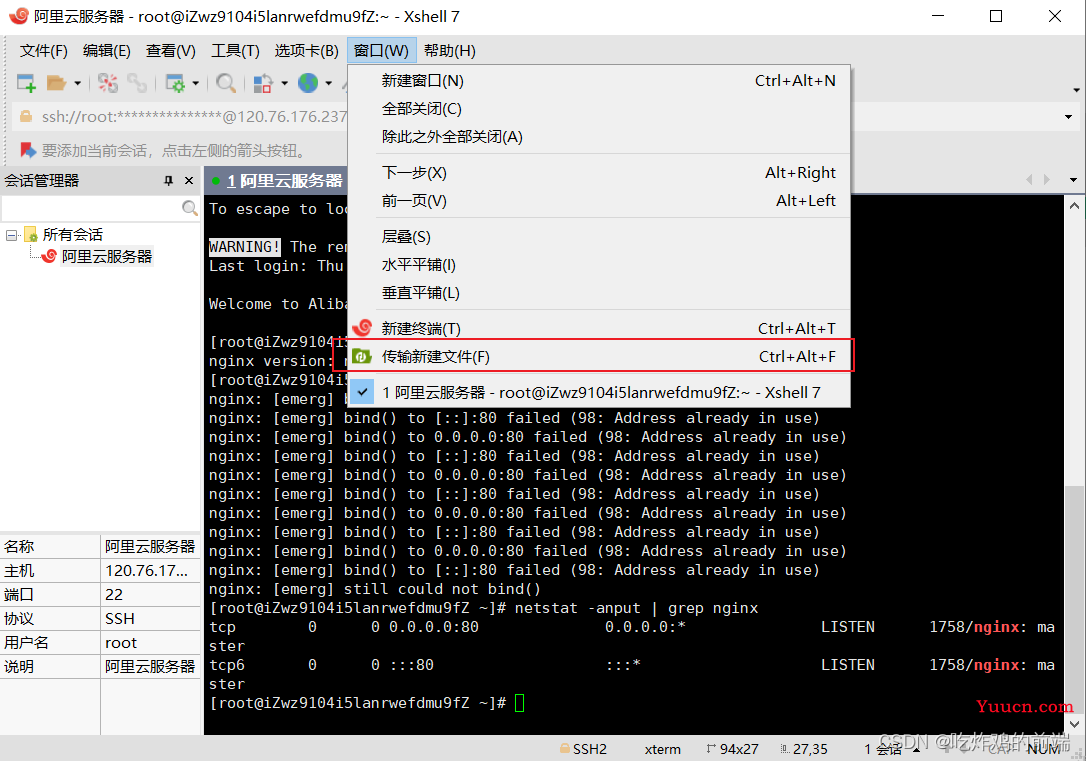Close the open 窗口(W) menu header
This screenshot has width=1086, height=761.
tap(382, 51)
